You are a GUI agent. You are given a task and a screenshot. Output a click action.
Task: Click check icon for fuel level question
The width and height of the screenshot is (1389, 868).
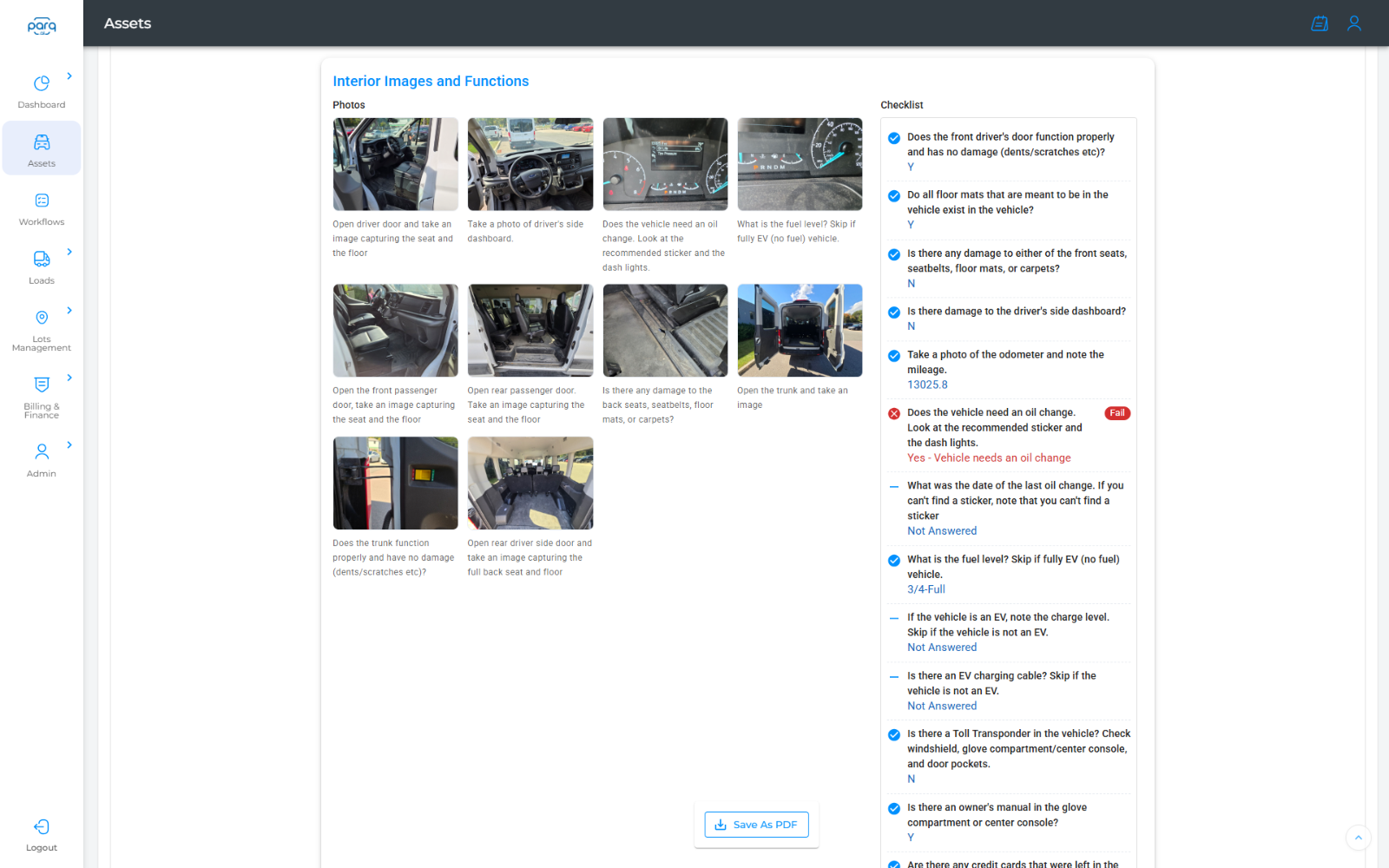pyautogui.click(x=894, y=561)
